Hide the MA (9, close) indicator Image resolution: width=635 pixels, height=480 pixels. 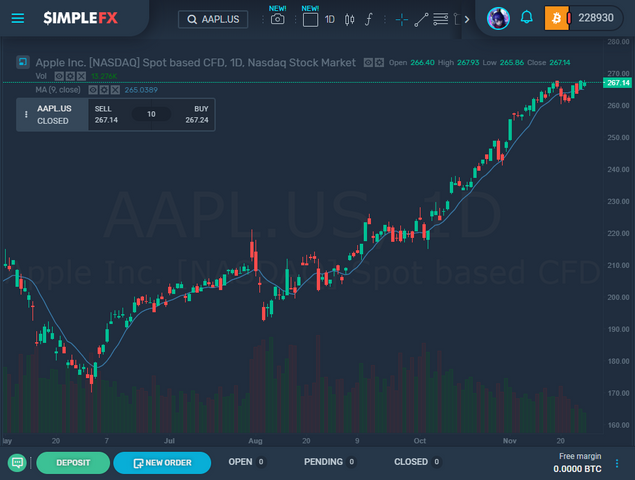[91, 89]
